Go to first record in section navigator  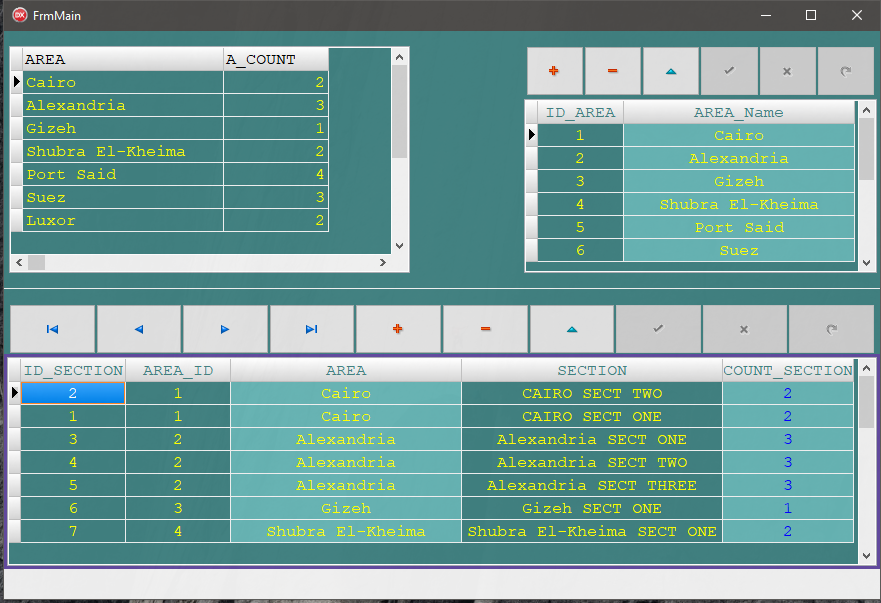(52, 329)
